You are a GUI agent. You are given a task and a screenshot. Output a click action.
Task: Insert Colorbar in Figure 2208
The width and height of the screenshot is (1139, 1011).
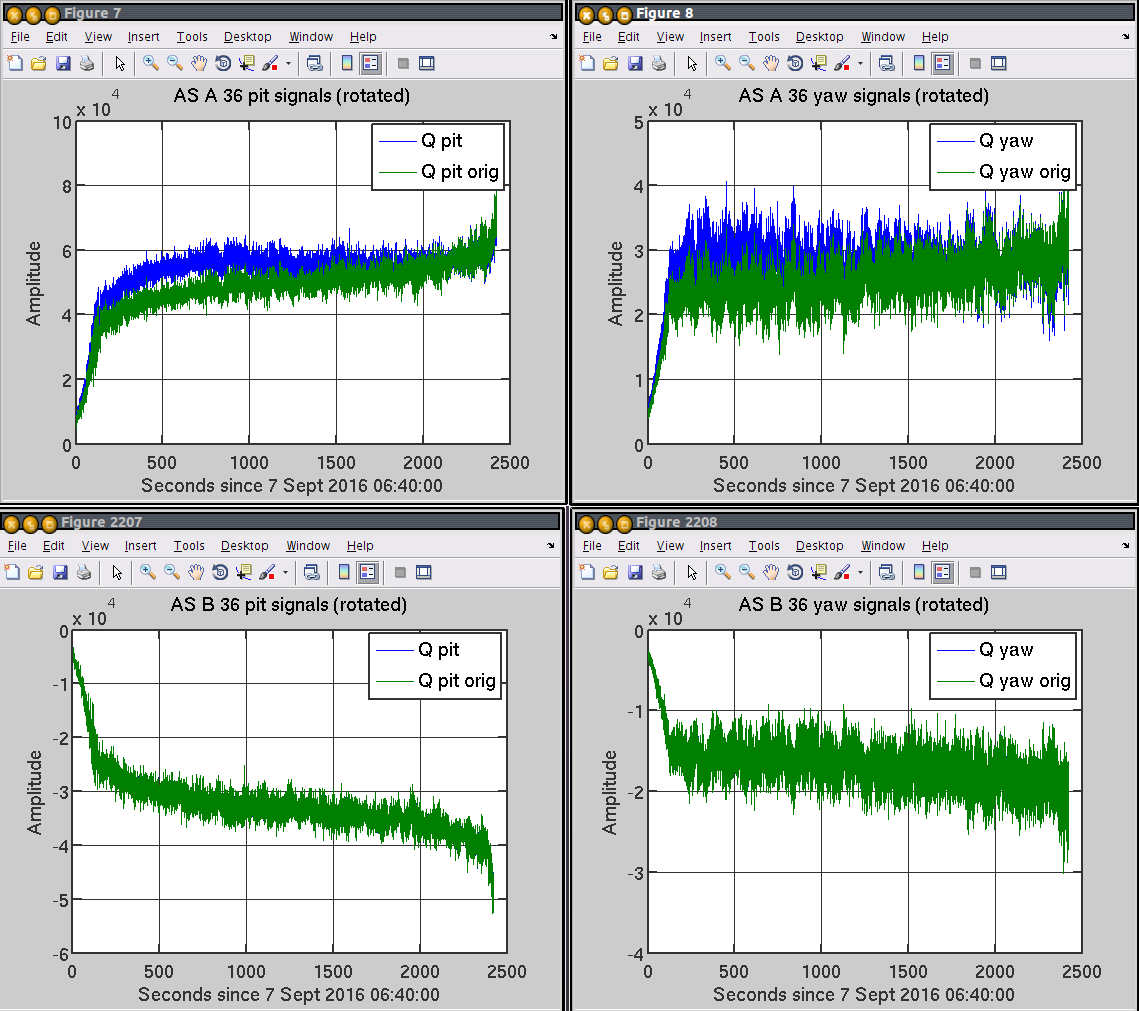(x=920, y=573)
